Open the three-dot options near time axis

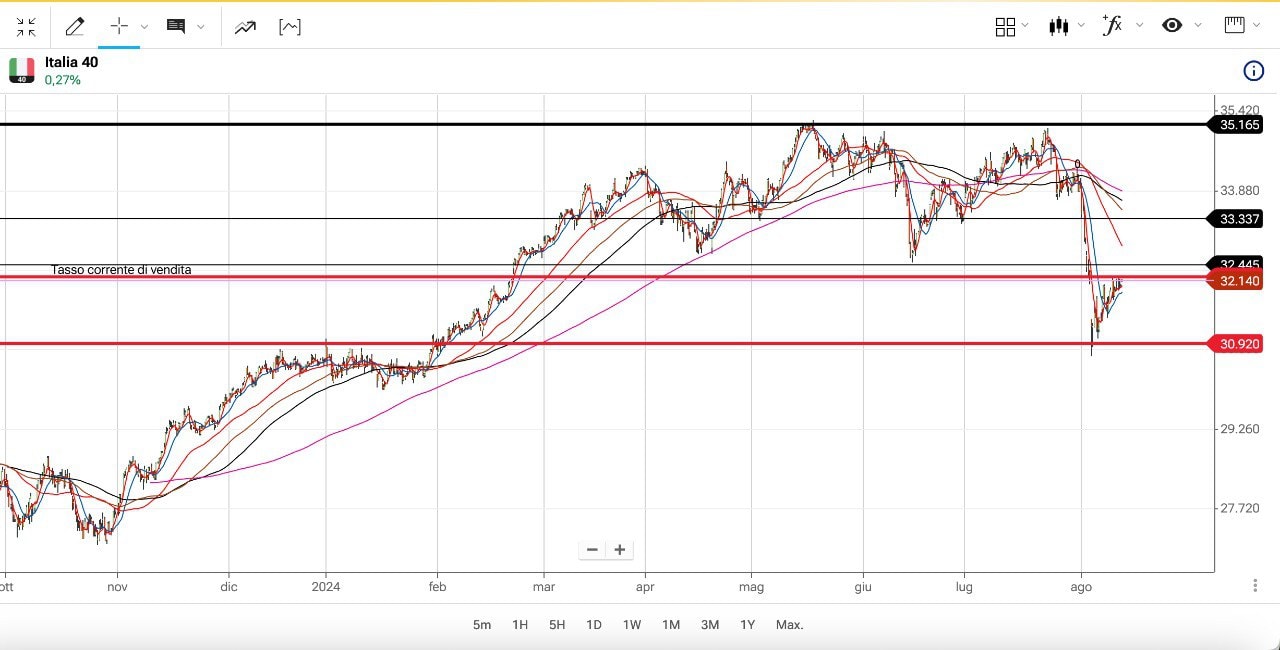click(x=1255, y=585)
